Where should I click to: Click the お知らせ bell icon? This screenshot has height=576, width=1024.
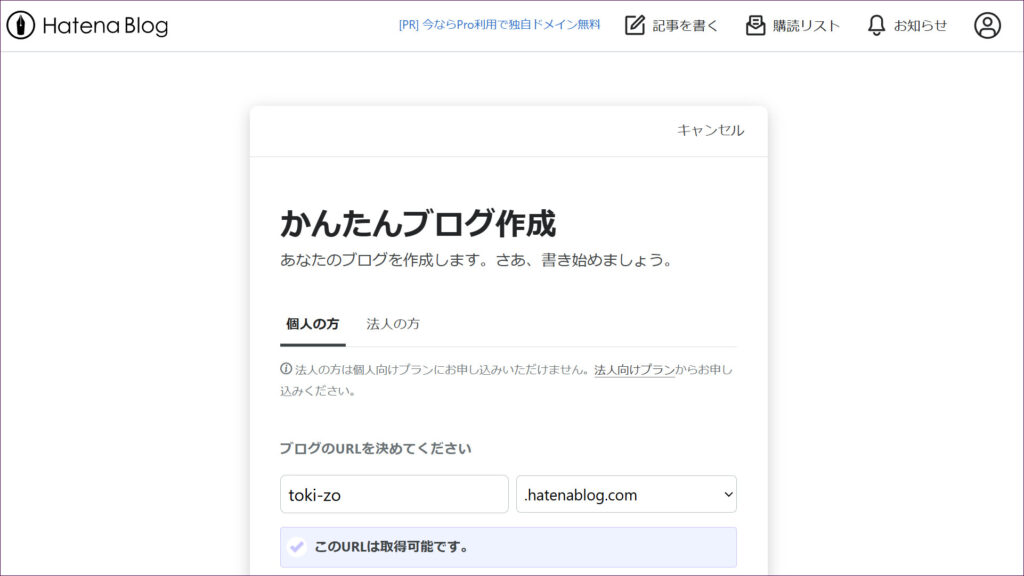[x=876, y=26]
